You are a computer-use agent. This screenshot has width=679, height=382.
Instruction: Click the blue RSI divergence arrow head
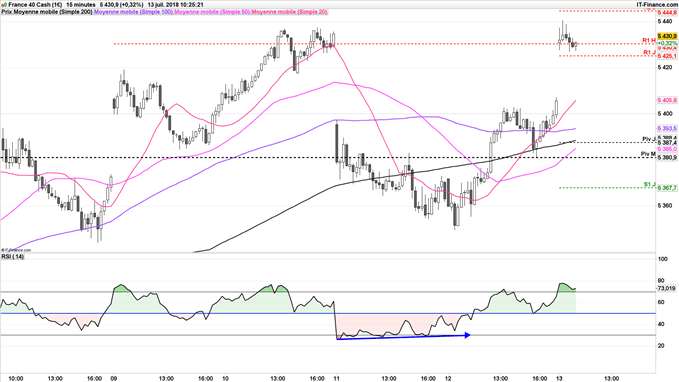(x=467, y=335)
